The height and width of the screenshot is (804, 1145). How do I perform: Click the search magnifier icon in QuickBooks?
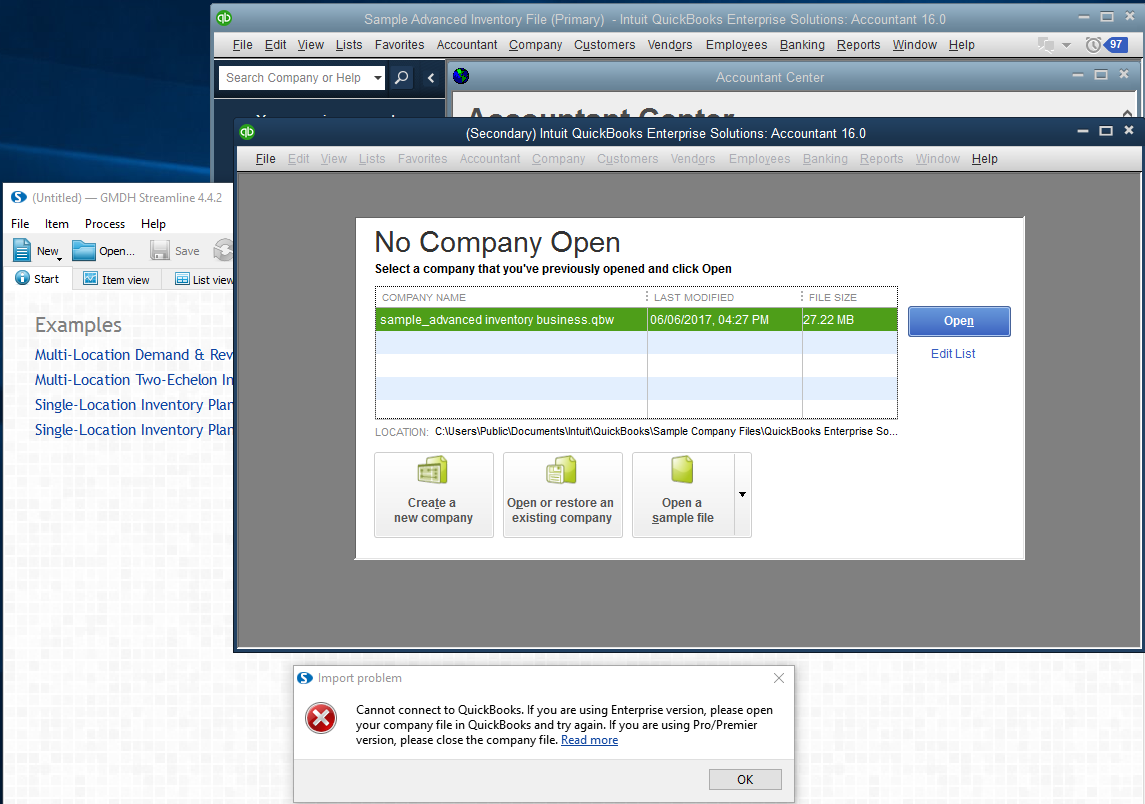(x=400, y=78)
